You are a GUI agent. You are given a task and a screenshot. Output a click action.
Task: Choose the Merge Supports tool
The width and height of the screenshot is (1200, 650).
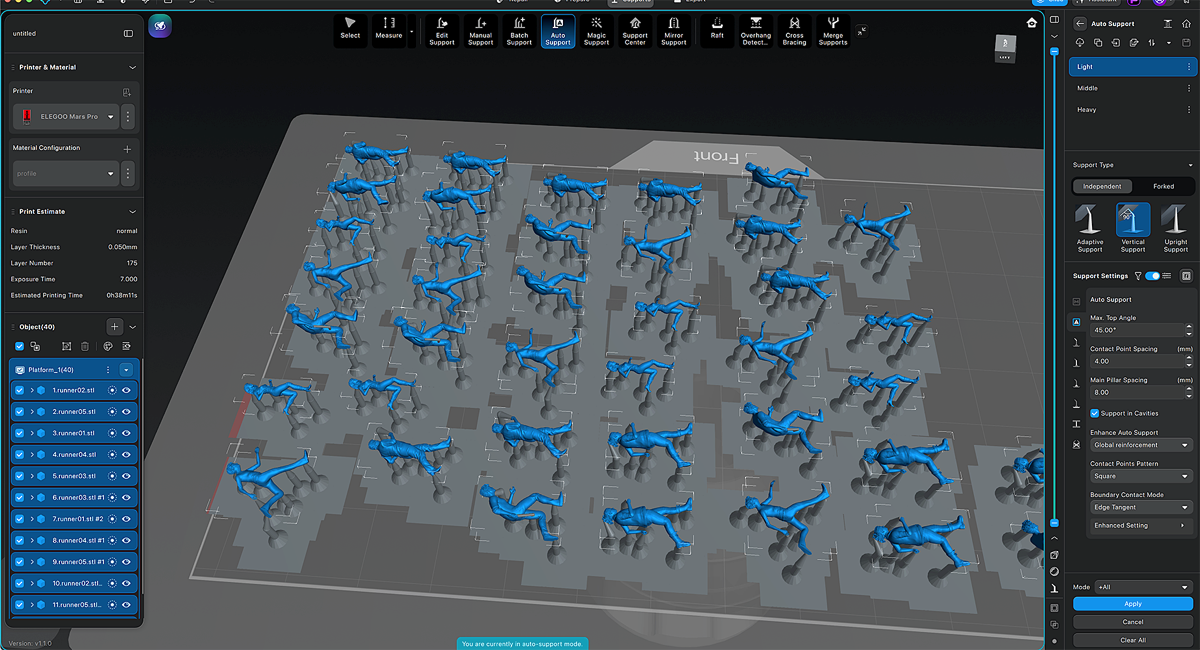[x=833, y=31]
